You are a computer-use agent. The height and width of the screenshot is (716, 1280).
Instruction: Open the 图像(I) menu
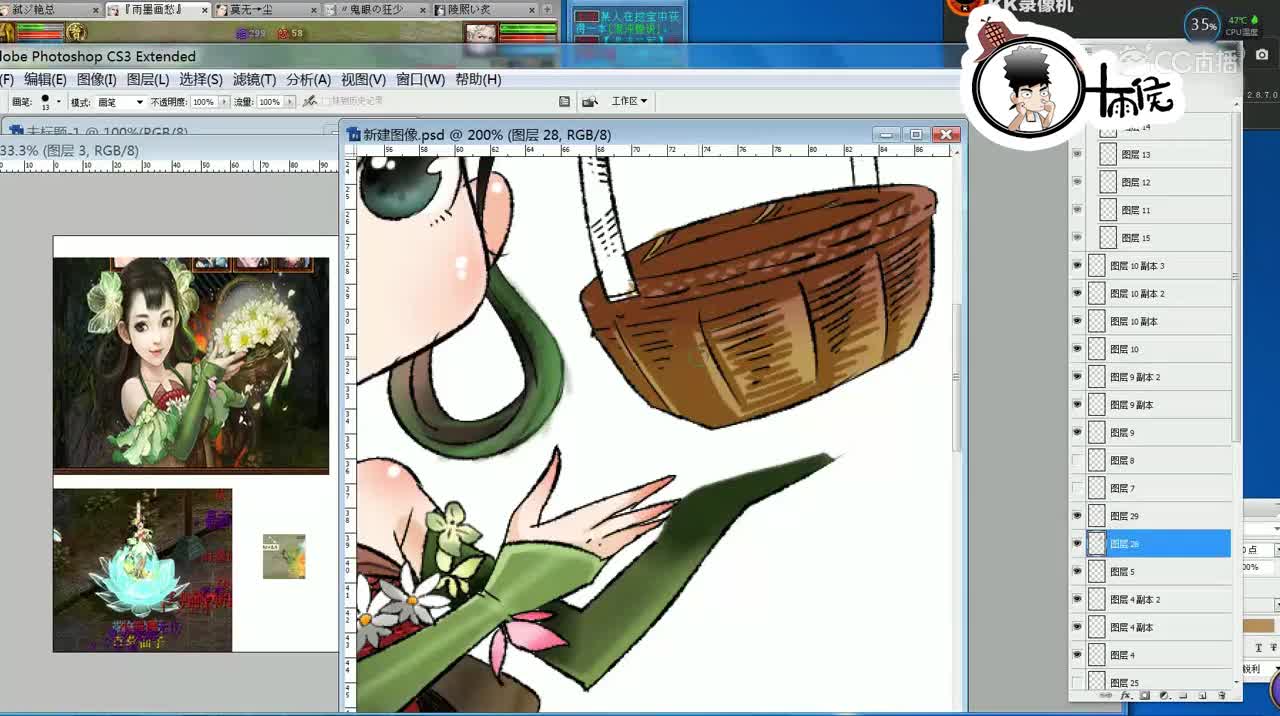pyautogui.click(x=97, y=79)
